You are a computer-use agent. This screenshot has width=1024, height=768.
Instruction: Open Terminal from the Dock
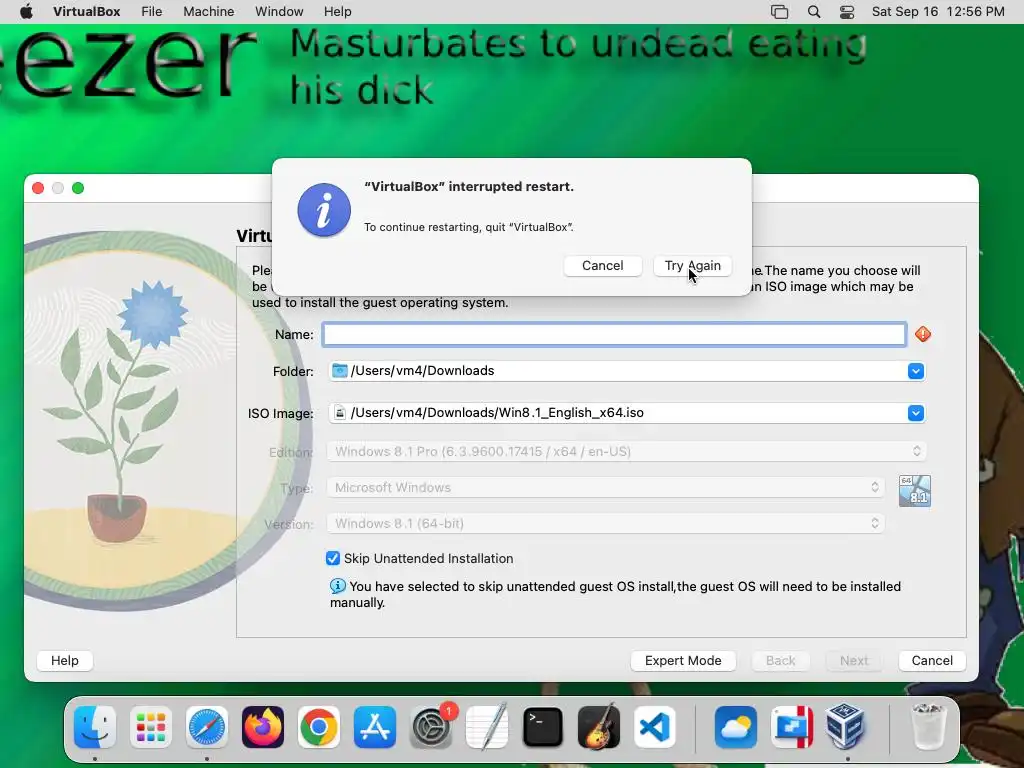[543, 727]
